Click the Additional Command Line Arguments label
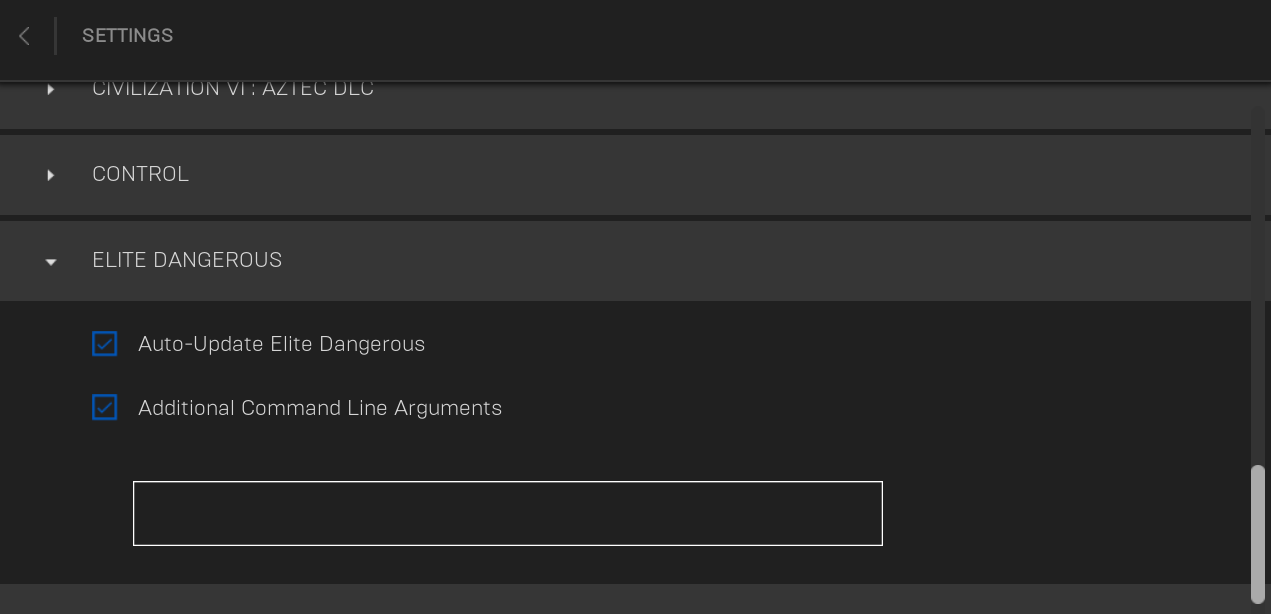 320,408
